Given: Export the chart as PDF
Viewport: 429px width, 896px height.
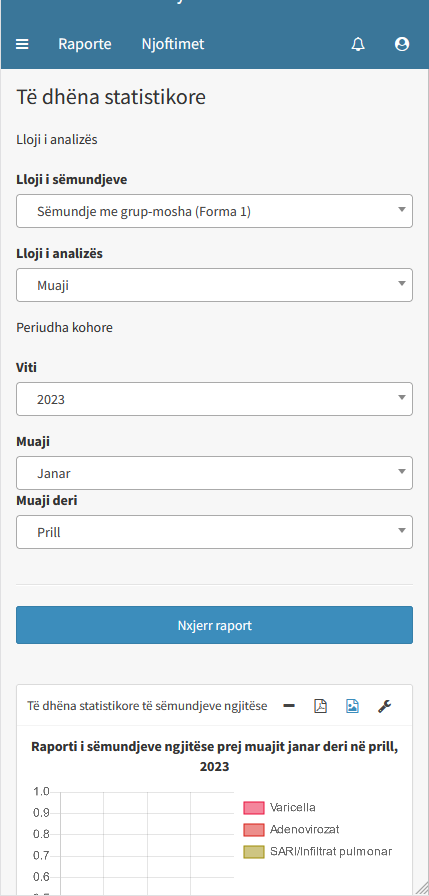Looking at the screenshot, I should (x=320, y=706).
